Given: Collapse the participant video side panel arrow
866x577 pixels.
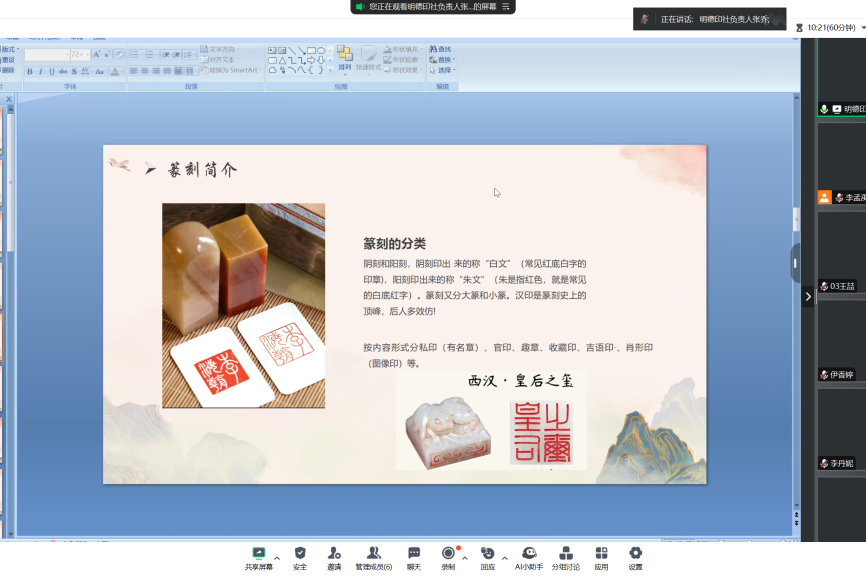Looking at the screenshot, I should tap(807, 296).
